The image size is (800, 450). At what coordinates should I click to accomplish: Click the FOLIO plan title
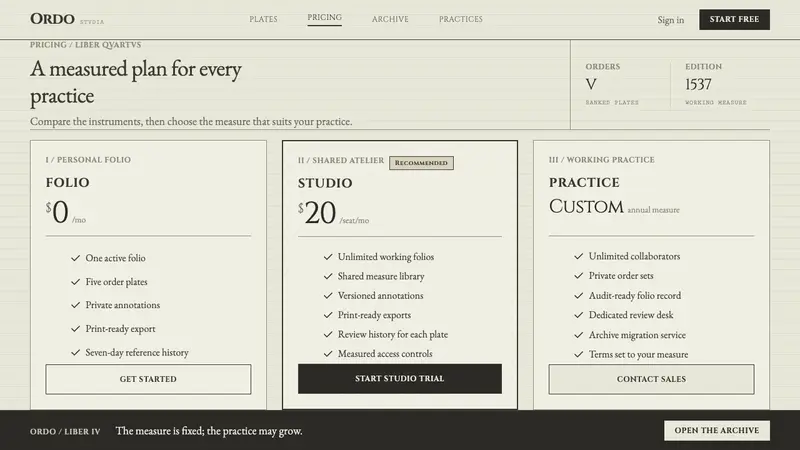pyautogui.click(x=67, y=183)
